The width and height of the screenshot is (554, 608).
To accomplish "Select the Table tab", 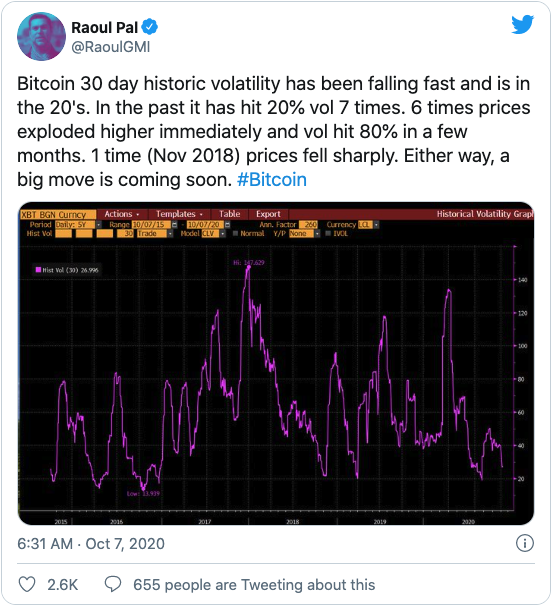I will (230, 214).
